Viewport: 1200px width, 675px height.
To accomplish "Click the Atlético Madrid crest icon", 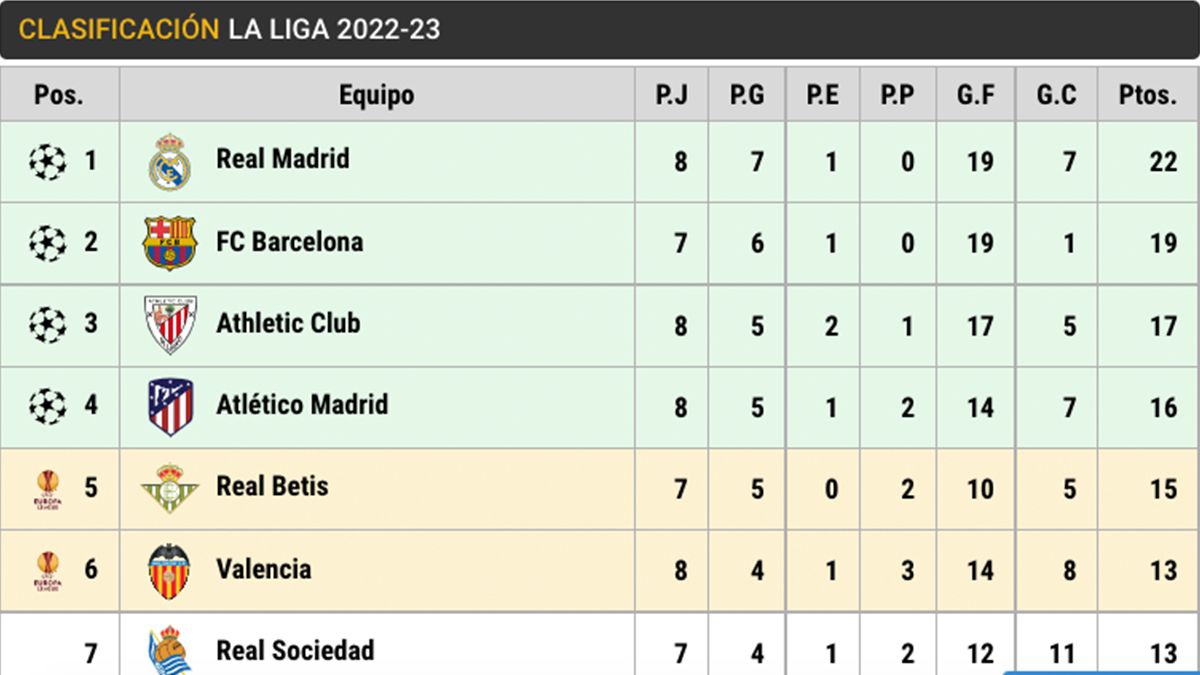I will click(170, 406).
